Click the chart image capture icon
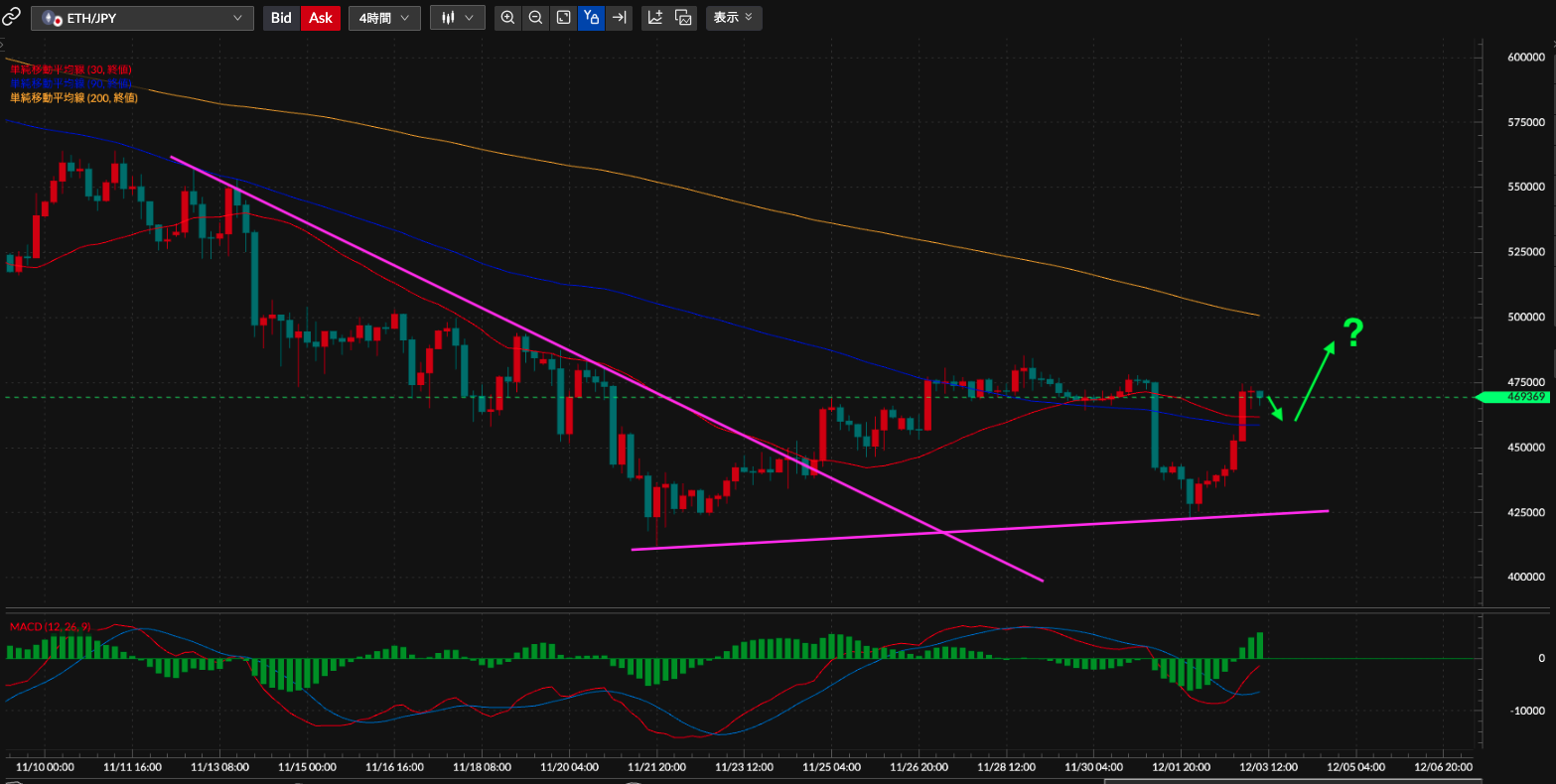Screen dimensions: 1556x784 [683, 18]
